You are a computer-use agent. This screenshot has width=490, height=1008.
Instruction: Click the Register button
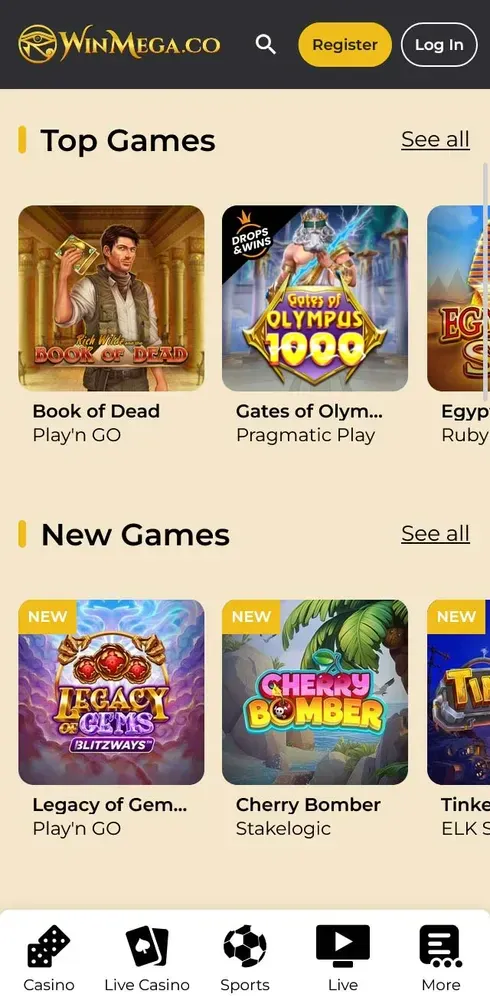[345, 45]
